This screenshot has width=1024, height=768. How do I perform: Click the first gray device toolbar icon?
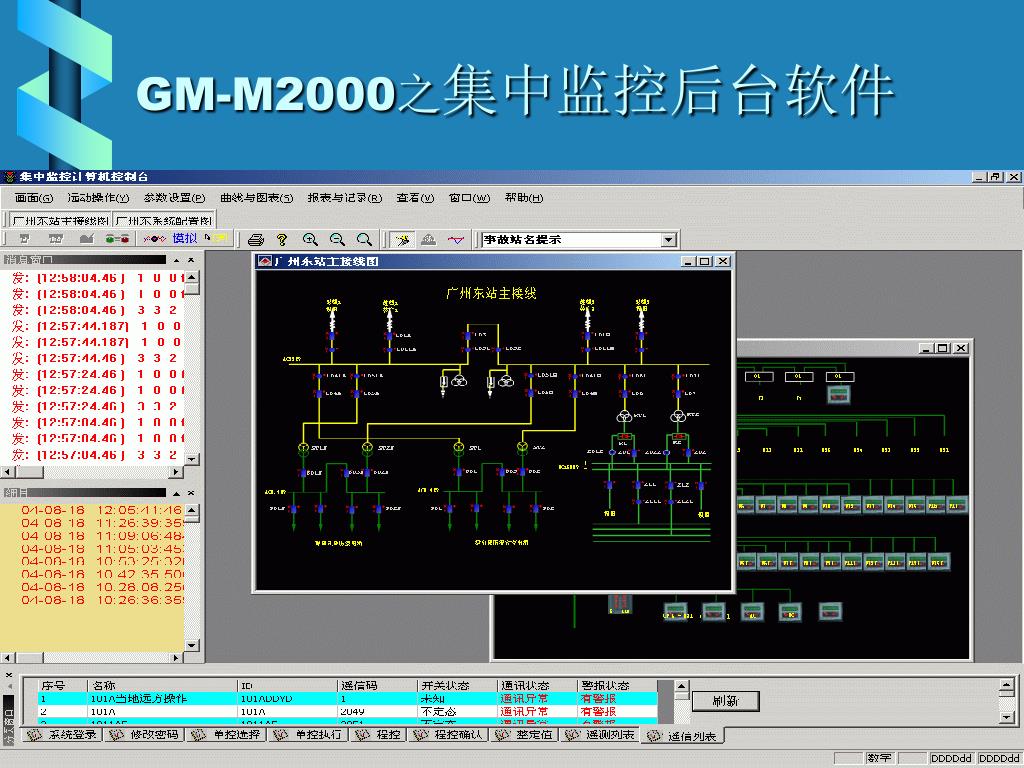(25, 238)
